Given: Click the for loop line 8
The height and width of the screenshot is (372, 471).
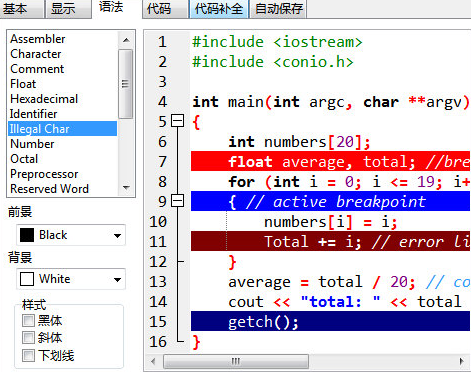Looking at the screenshot, I should [x=349, y=182].
